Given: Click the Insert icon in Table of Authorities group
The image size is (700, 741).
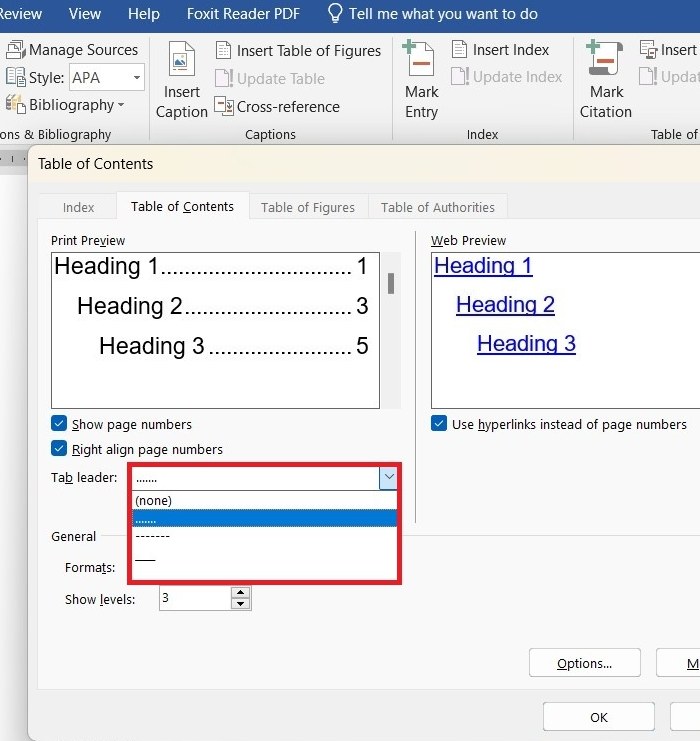Looking at the screenshot, I should coord(648,49).
